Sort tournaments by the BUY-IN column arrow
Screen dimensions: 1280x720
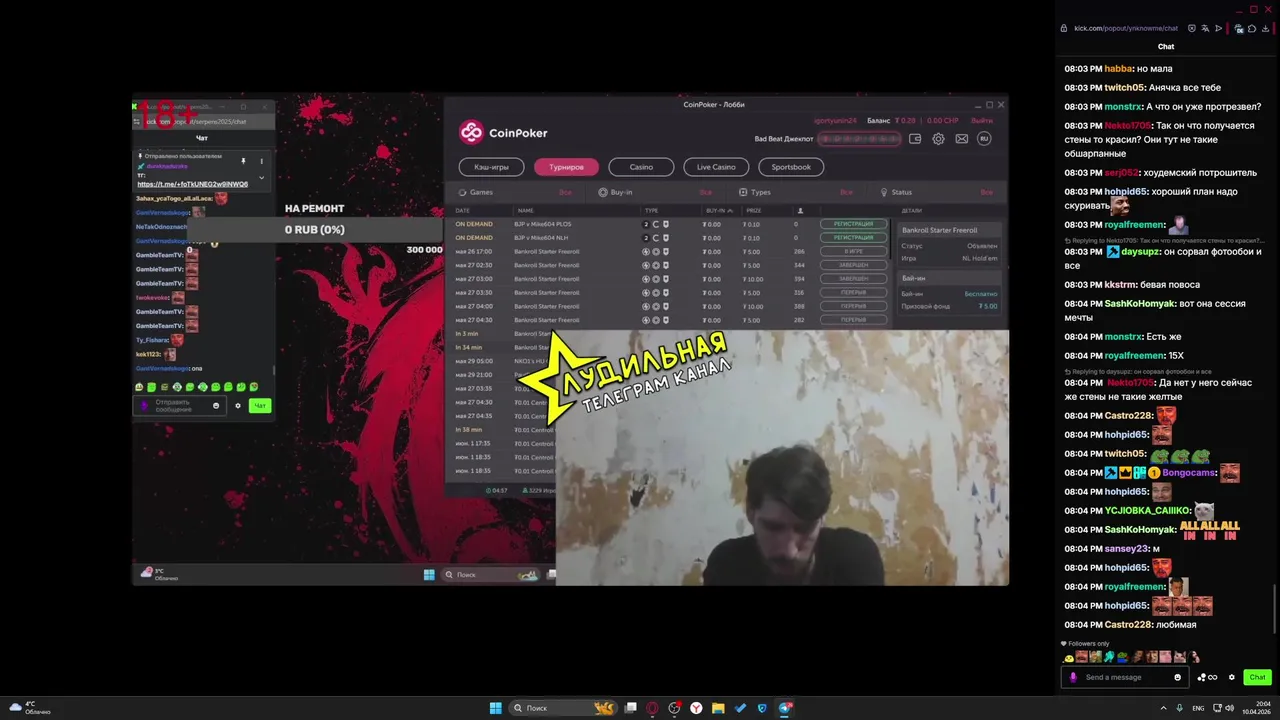730,211
